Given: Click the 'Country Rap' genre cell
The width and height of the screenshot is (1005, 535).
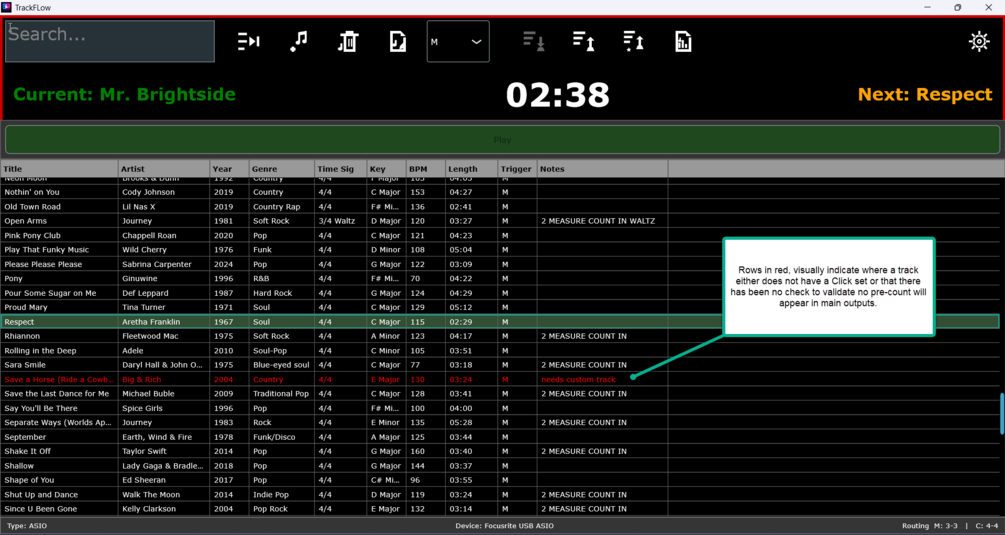Looking at the screenshot, I should tap(276, 206).
